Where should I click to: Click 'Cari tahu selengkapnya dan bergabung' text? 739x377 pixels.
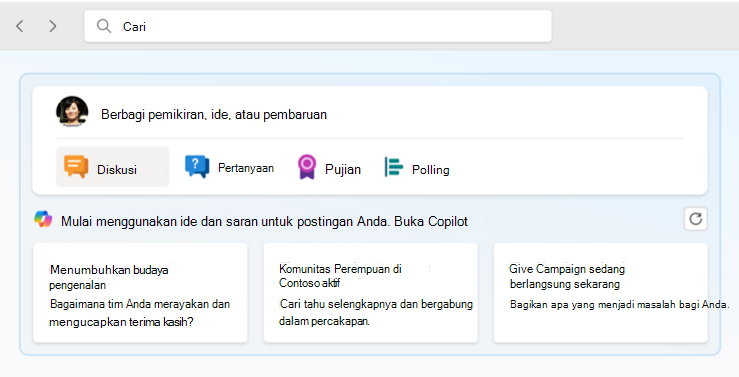(x=376, y=304)
